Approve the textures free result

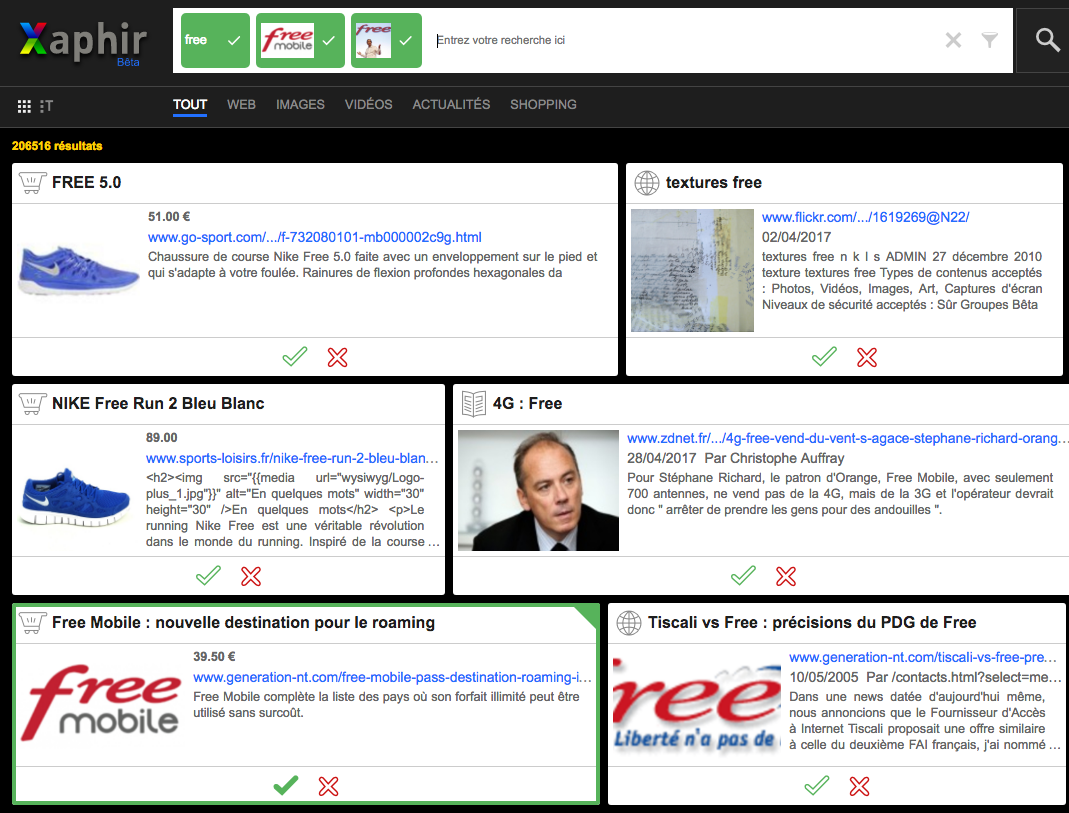pyautogui.click(x=824, y=356)
